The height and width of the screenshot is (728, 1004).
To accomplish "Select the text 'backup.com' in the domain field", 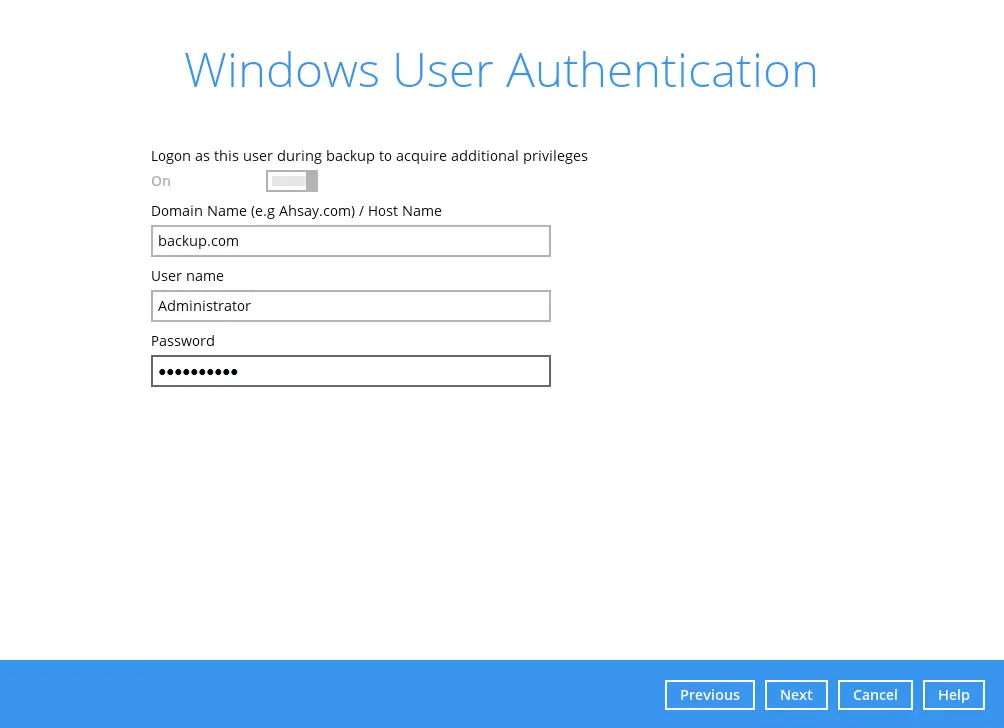I will [x=198, y=240].
